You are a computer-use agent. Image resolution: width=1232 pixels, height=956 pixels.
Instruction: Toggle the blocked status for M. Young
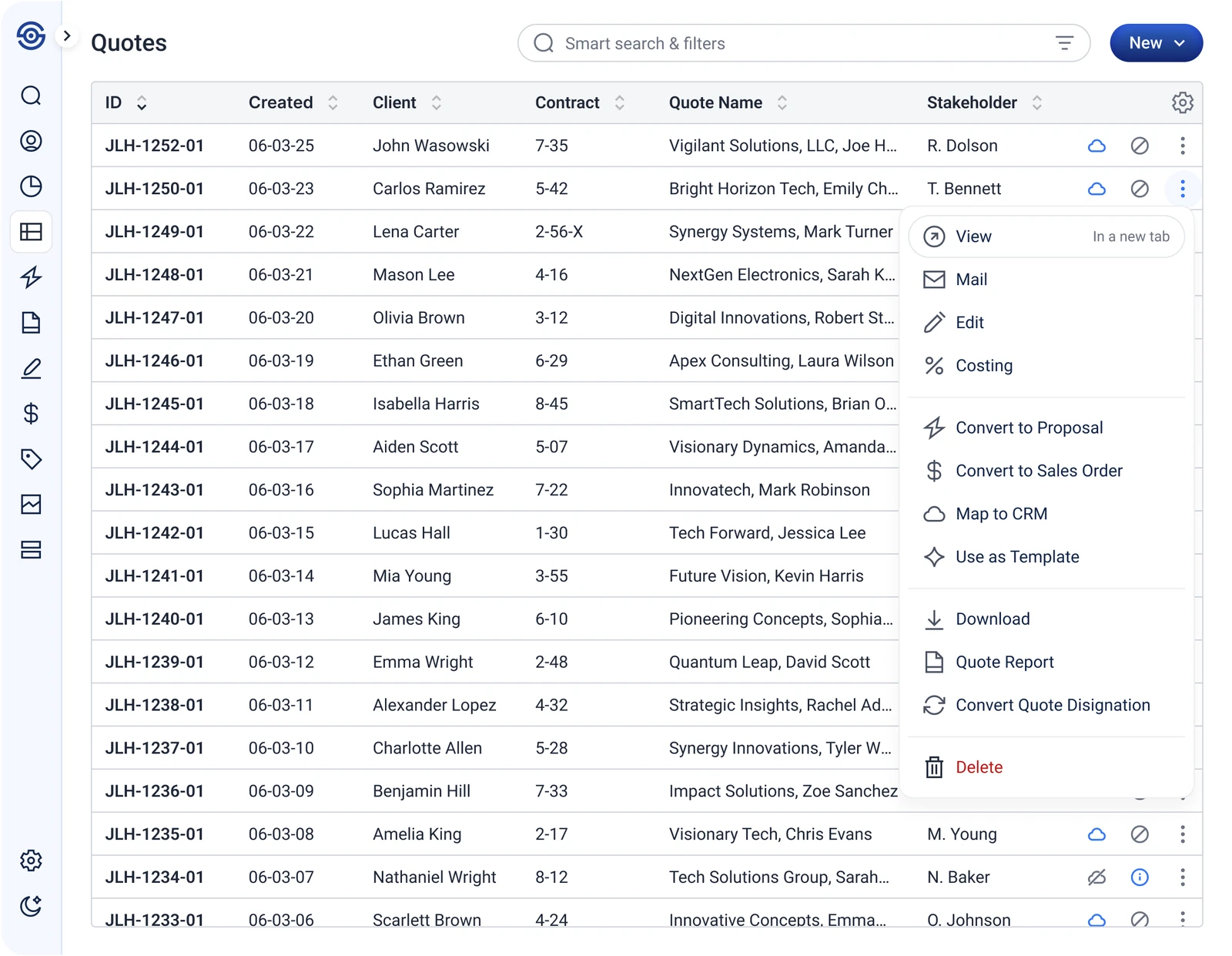[1140, 834]
